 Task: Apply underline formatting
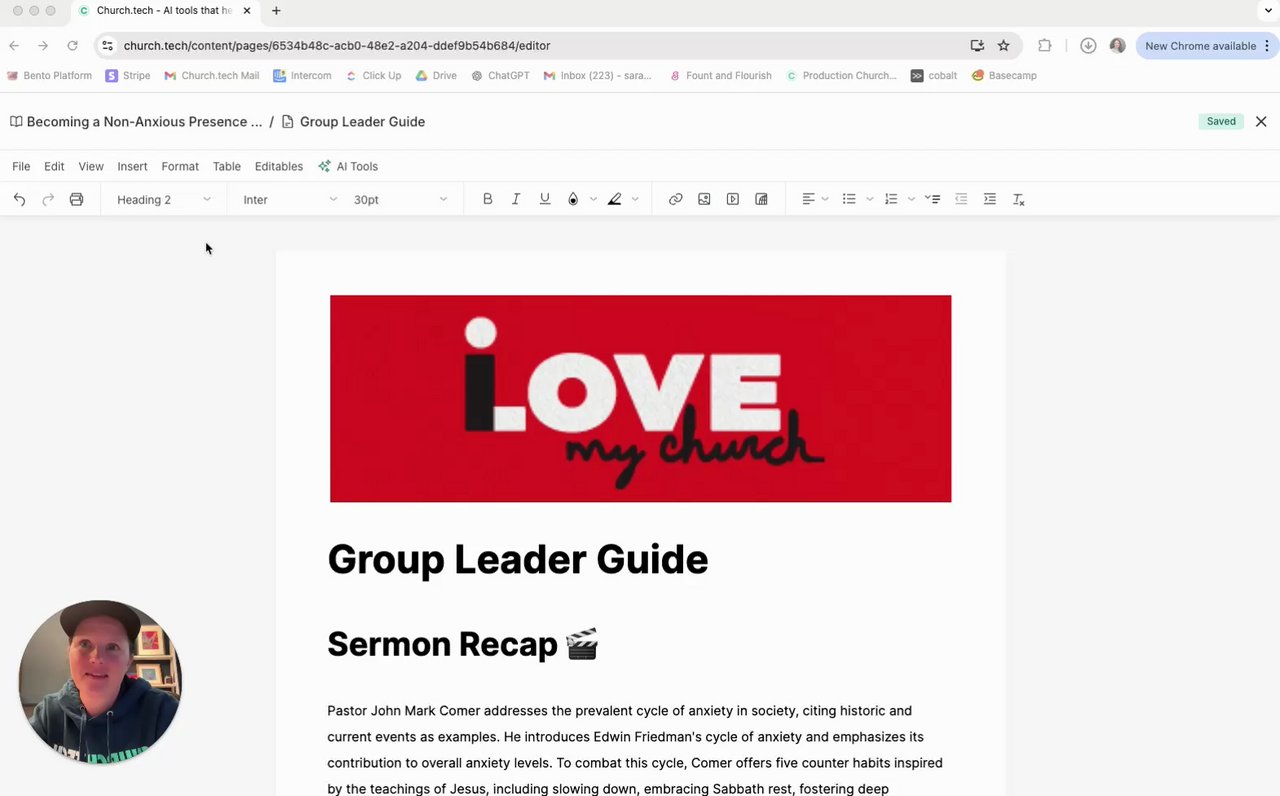545,199
